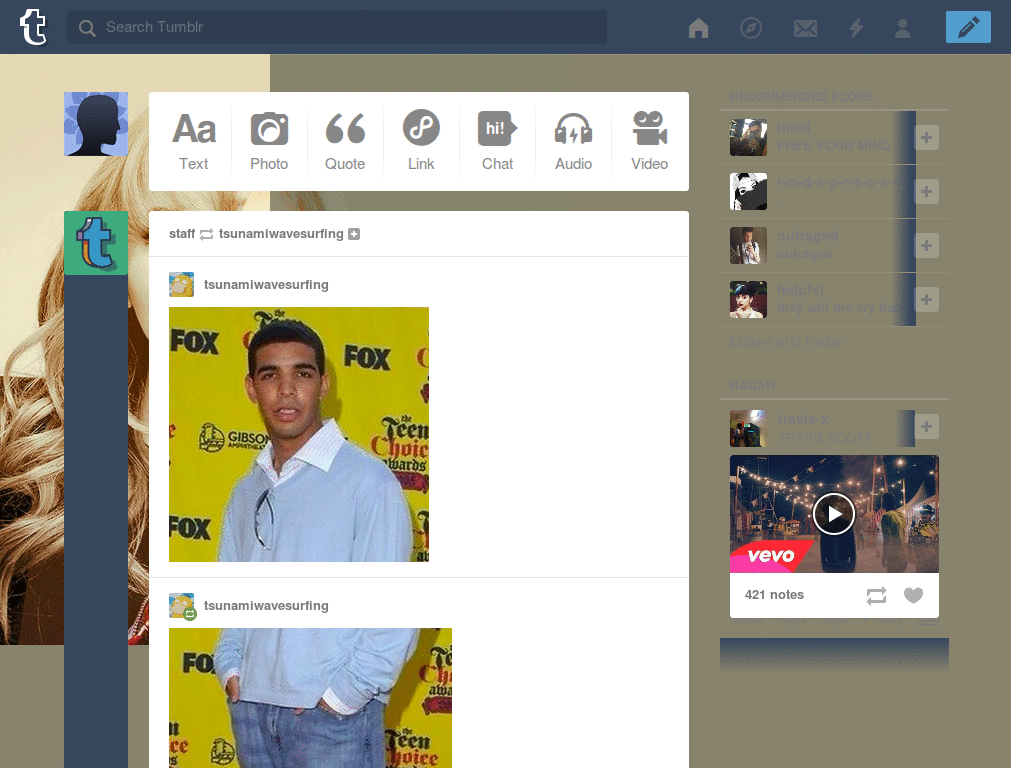
Task: Click the travis-x blog name
Action: (x=803, y=419)
